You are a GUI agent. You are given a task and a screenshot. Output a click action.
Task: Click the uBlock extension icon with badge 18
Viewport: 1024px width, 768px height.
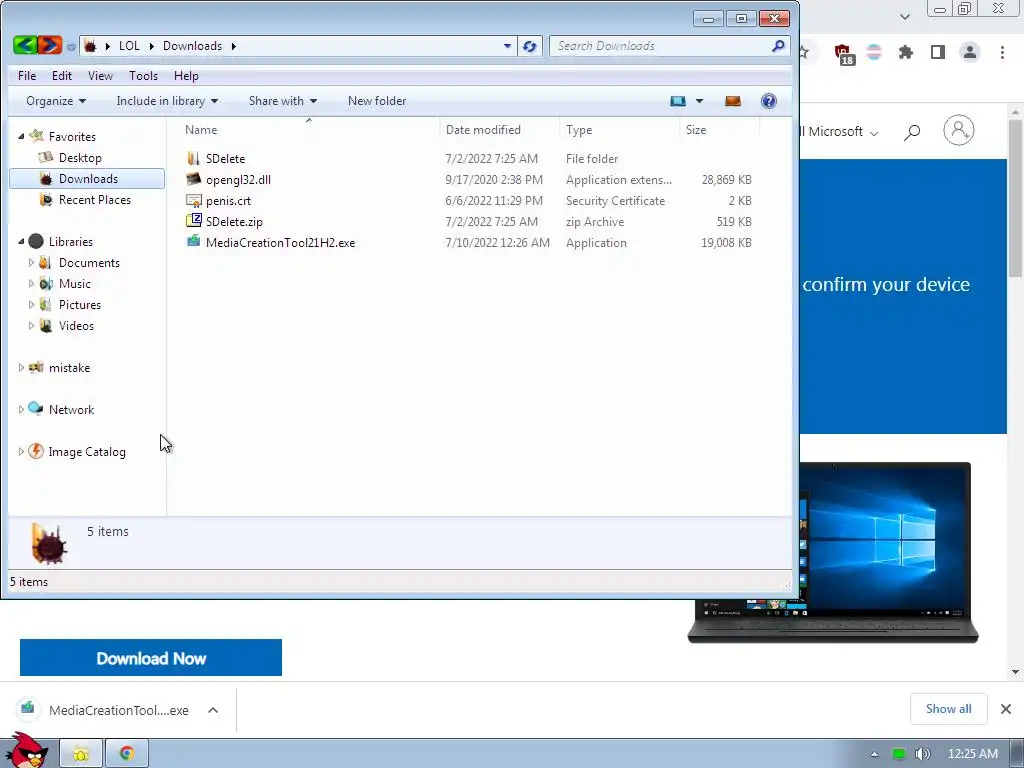[x=843, y=54]
